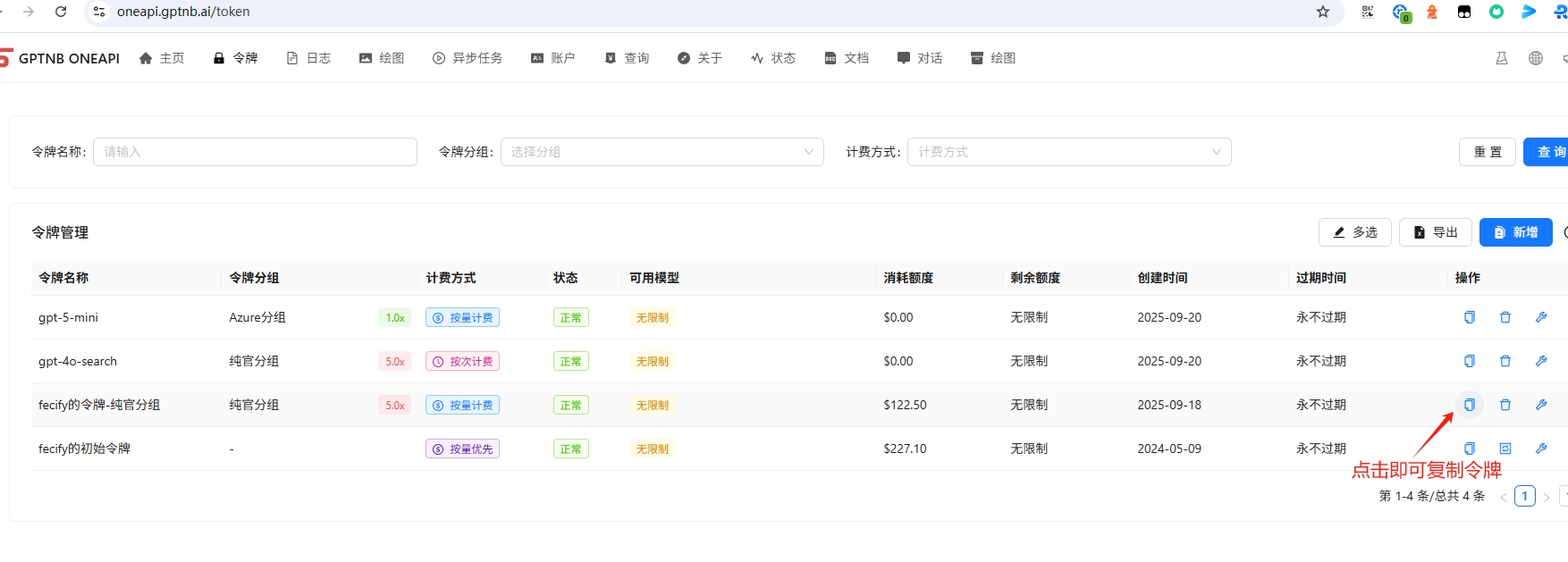Image resolution: width=1568 pixels, height=562 pixels.
Task: Click the globe language icon in header
Action: 1535,58
